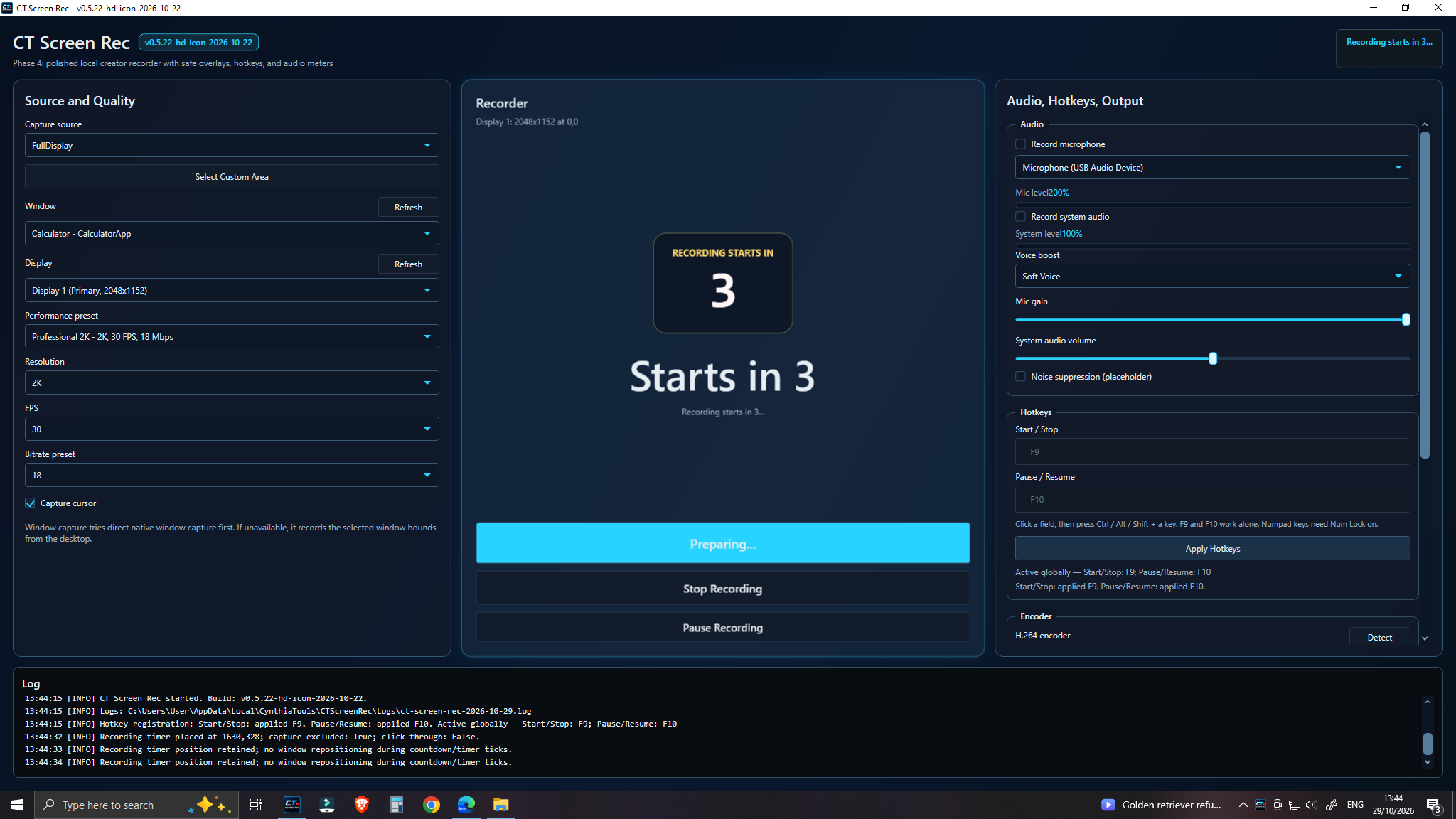Open File Explorer from taskbar
This screenshot has width=1456, height=819.
(501, 805)
